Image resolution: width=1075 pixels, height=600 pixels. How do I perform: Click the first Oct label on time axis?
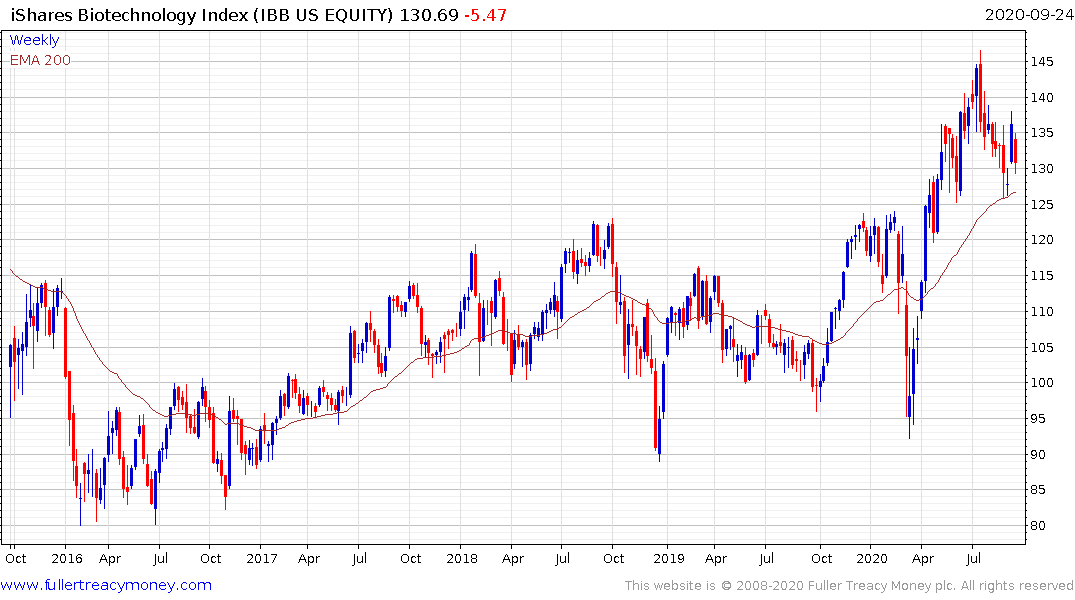(16, 558)
